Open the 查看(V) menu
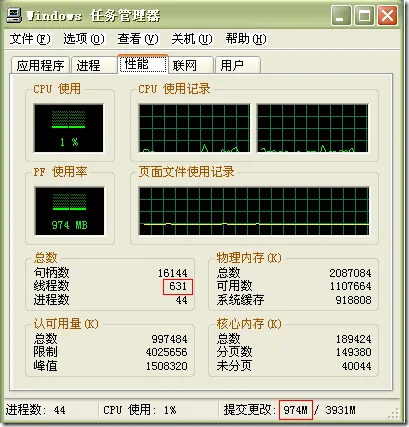 (x=138, y=39)
